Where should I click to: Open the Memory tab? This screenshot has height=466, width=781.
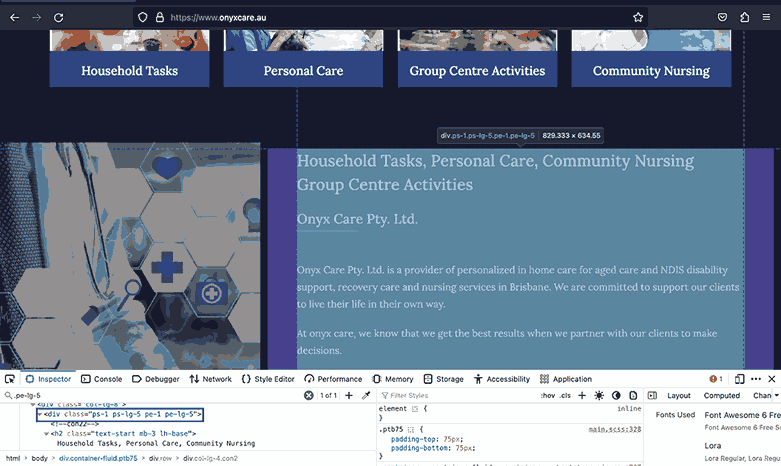point(393,379)
